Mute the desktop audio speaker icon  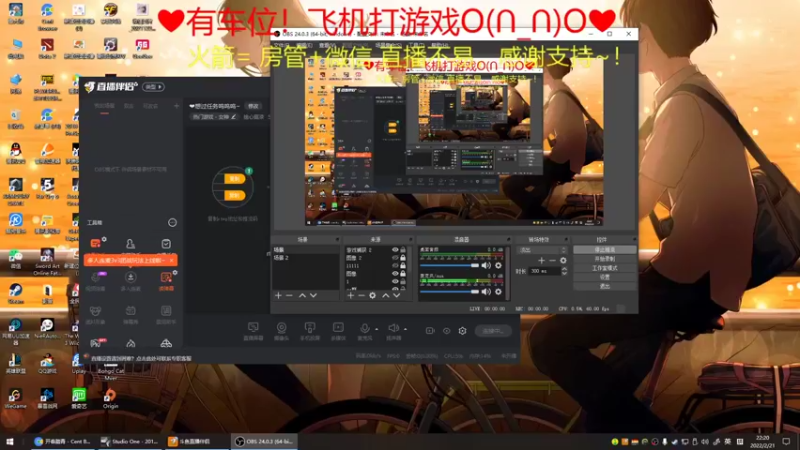coord(486,265)
